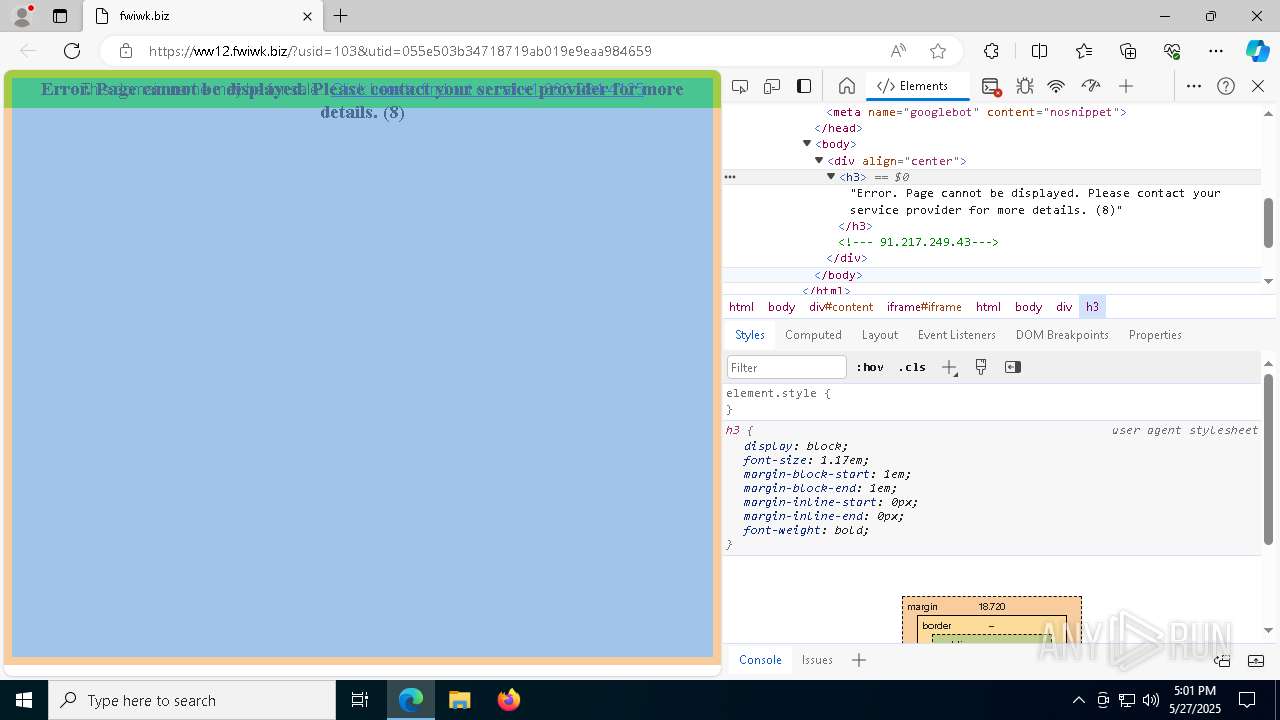Click the address bar URL
The height and width of the screenshot is (720, 1280).
(x=400, y=51)
